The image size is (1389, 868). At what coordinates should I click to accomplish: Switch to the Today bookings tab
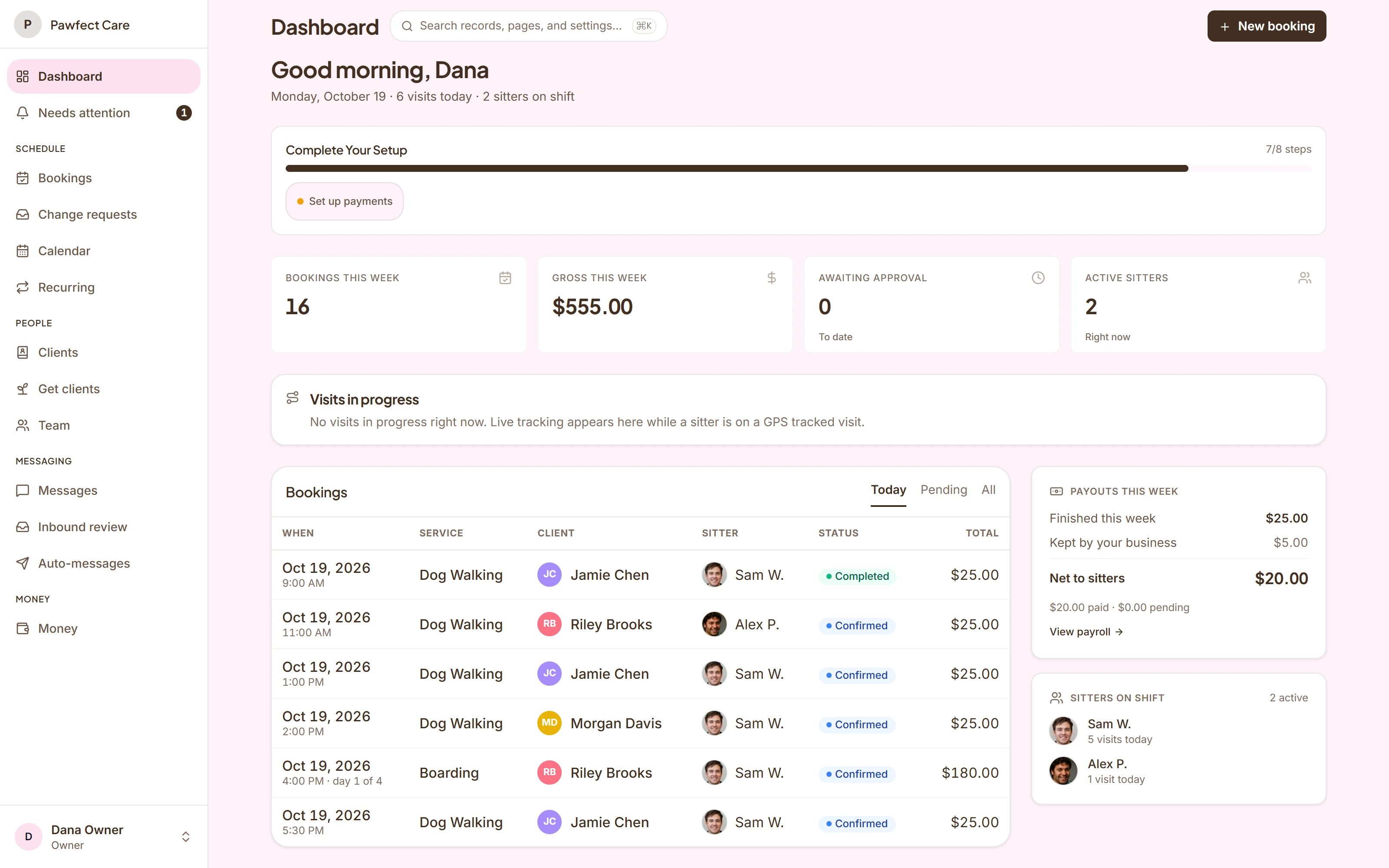pyautogui.click(x=888, y=490)
